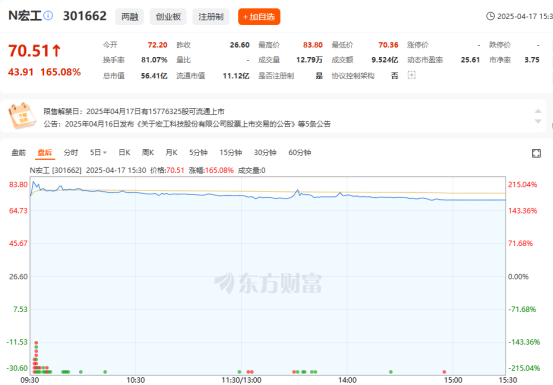Select the 周K chart tab
Image resolution: width=553 pixels, height=385 pixels.
148,153
